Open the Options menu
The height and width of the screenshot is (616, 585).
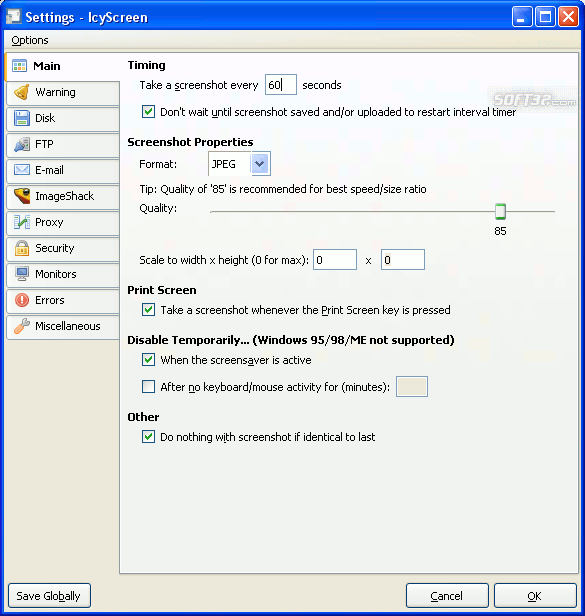[30, 40]
